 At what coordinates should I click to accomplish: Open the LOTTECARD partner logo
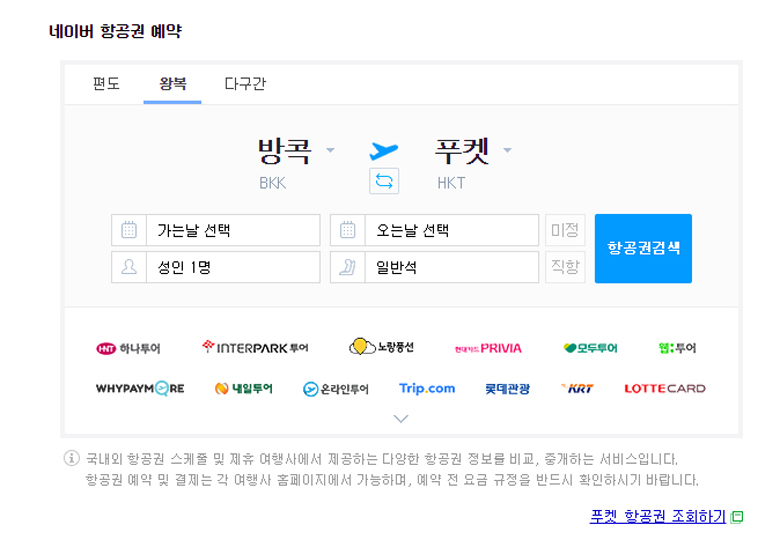tap(665, 388)
